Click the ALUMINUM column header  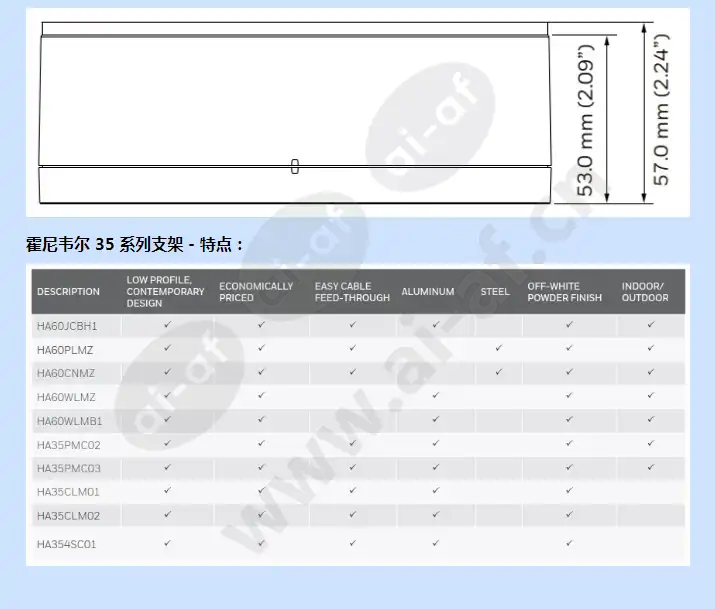tap(428, 292)
